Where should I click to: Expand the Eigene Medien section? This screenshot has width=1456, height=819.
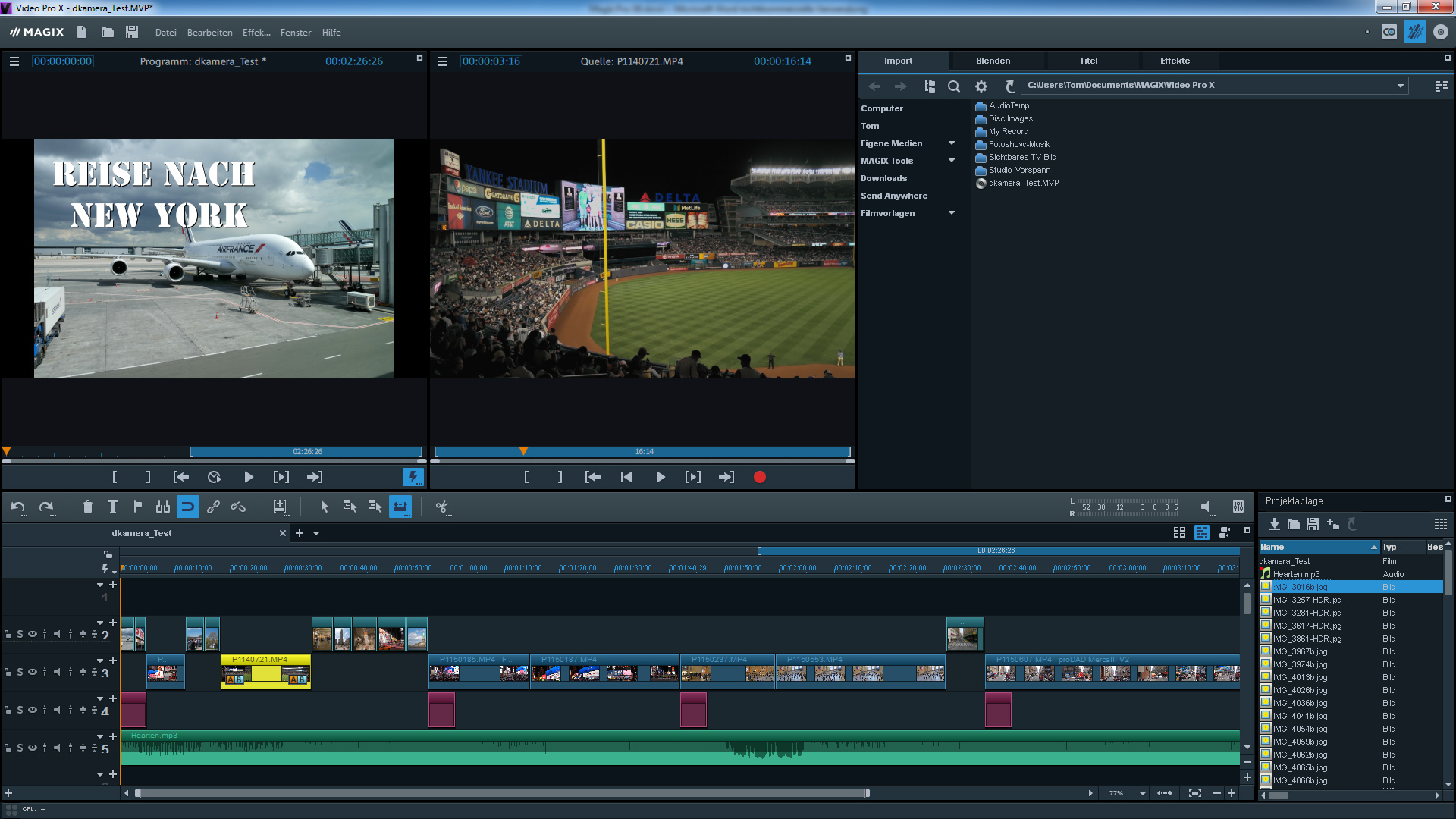[952, 143]
